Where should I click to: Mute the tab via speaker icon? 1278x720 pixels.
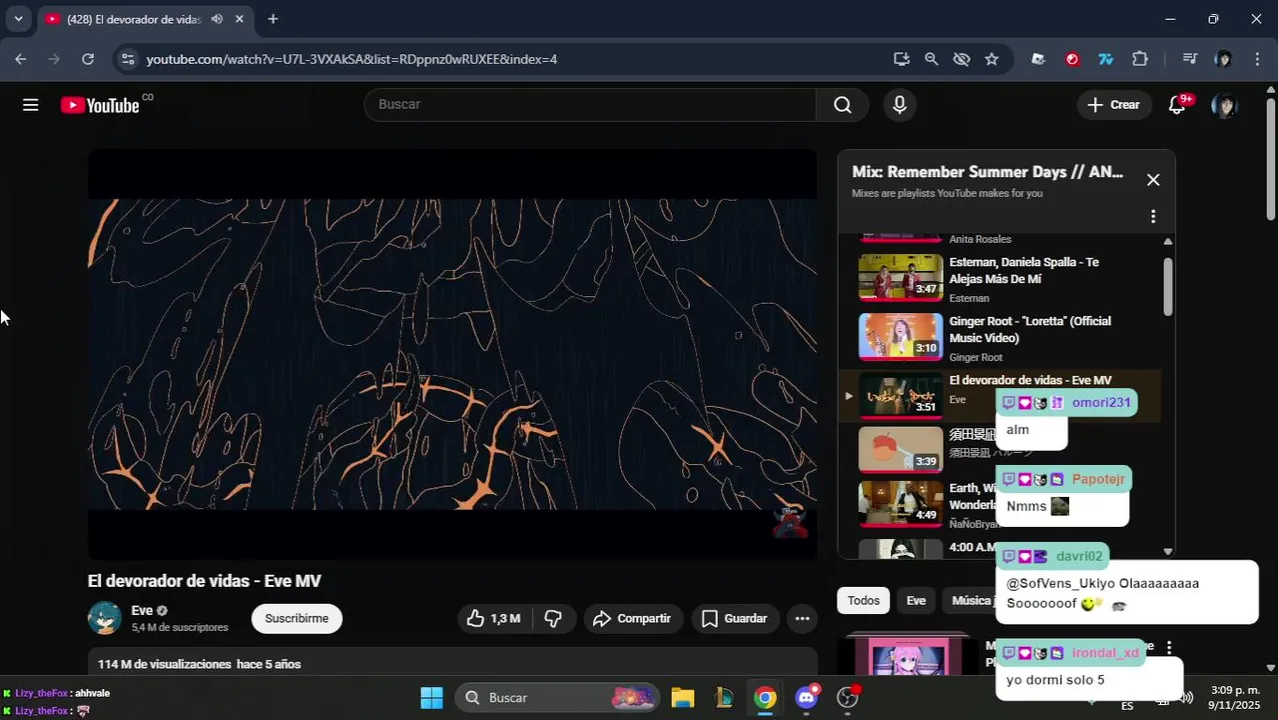point(217,19)
